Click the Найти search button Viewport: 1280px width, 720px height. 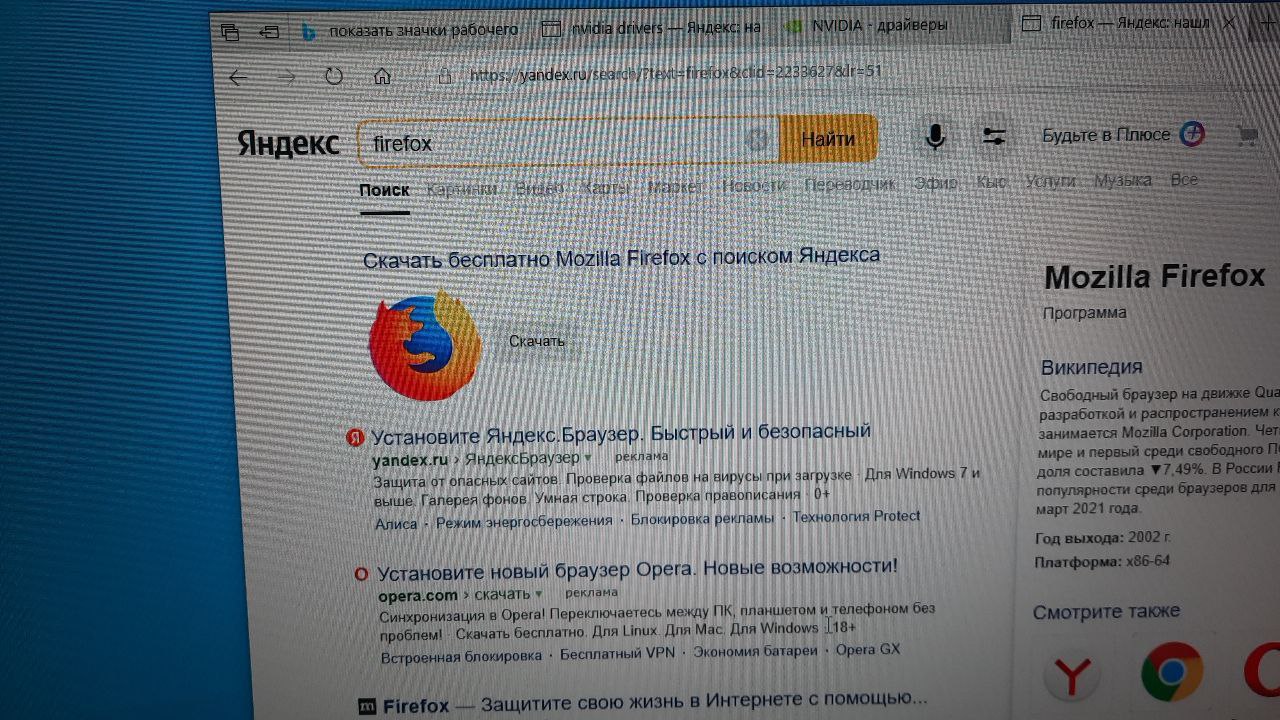tap(828, 139)
